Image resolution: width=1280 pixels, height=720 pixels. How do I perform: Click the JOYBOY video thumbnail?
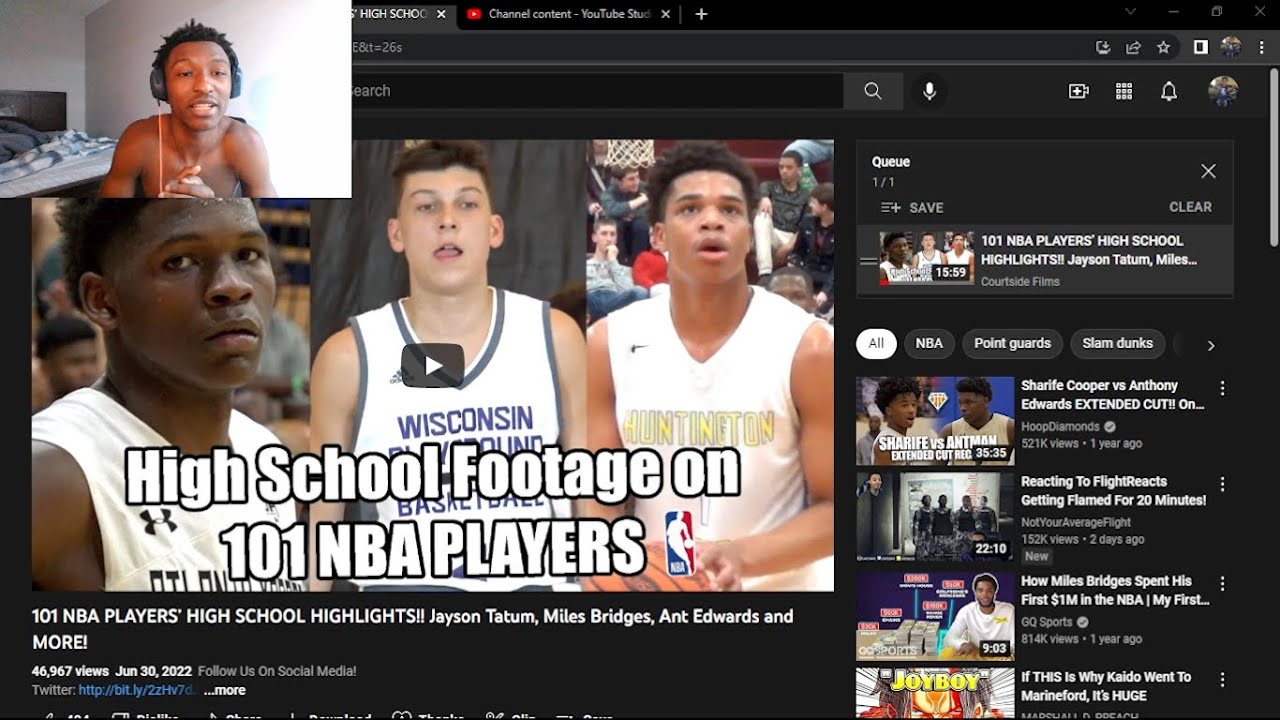click(x=935, y=694)
